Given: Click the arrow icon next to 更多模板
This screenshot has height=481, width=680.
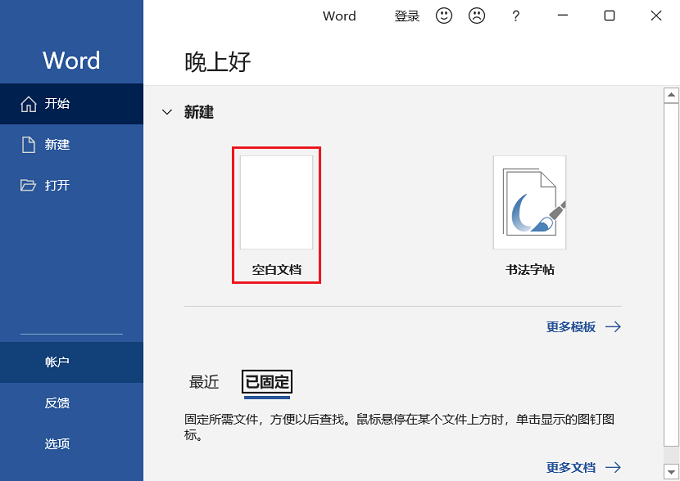Looking at the screenshot, I should point(613,327).
